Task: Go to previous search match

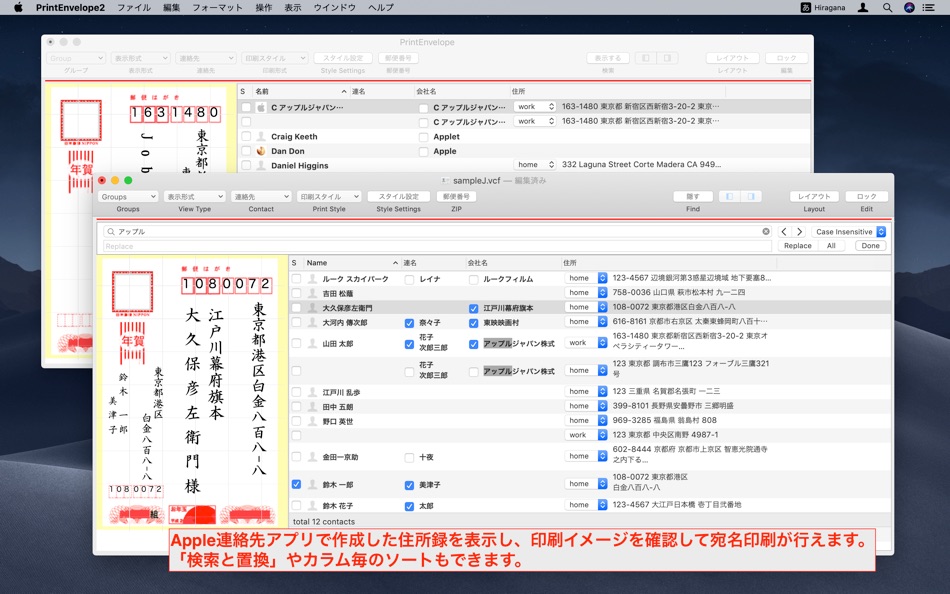Action: coord(784,232)
